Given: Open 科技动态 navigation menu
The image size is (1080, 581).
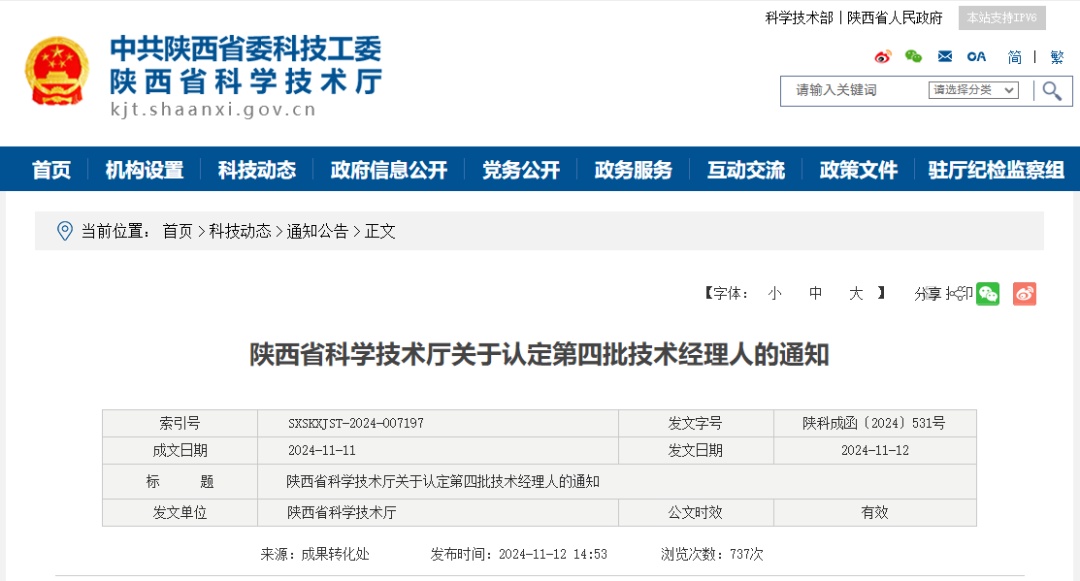Looking at the screenshot, I should 257,170.
